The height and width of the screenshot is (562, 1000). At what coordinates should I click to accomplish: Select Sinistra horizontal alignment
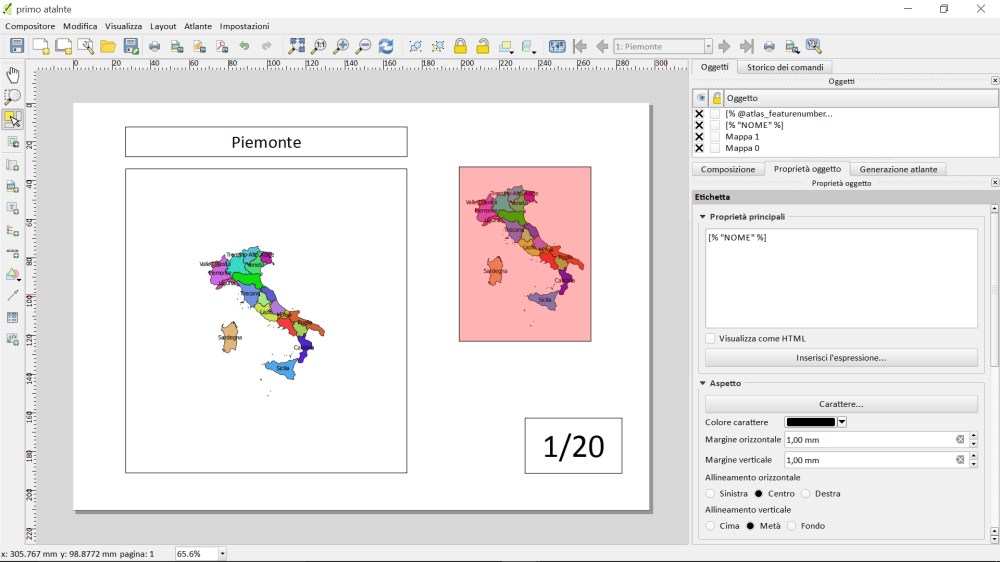[711, 494]
